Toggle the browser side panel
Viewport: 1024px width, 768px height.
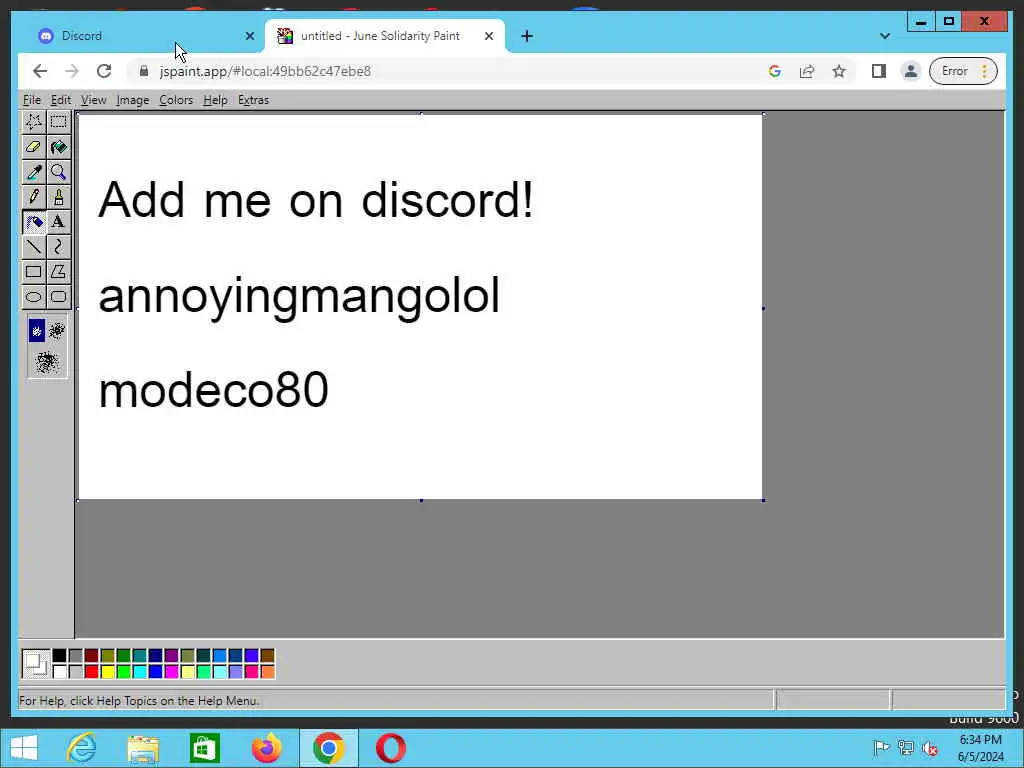tap(879, 71)
